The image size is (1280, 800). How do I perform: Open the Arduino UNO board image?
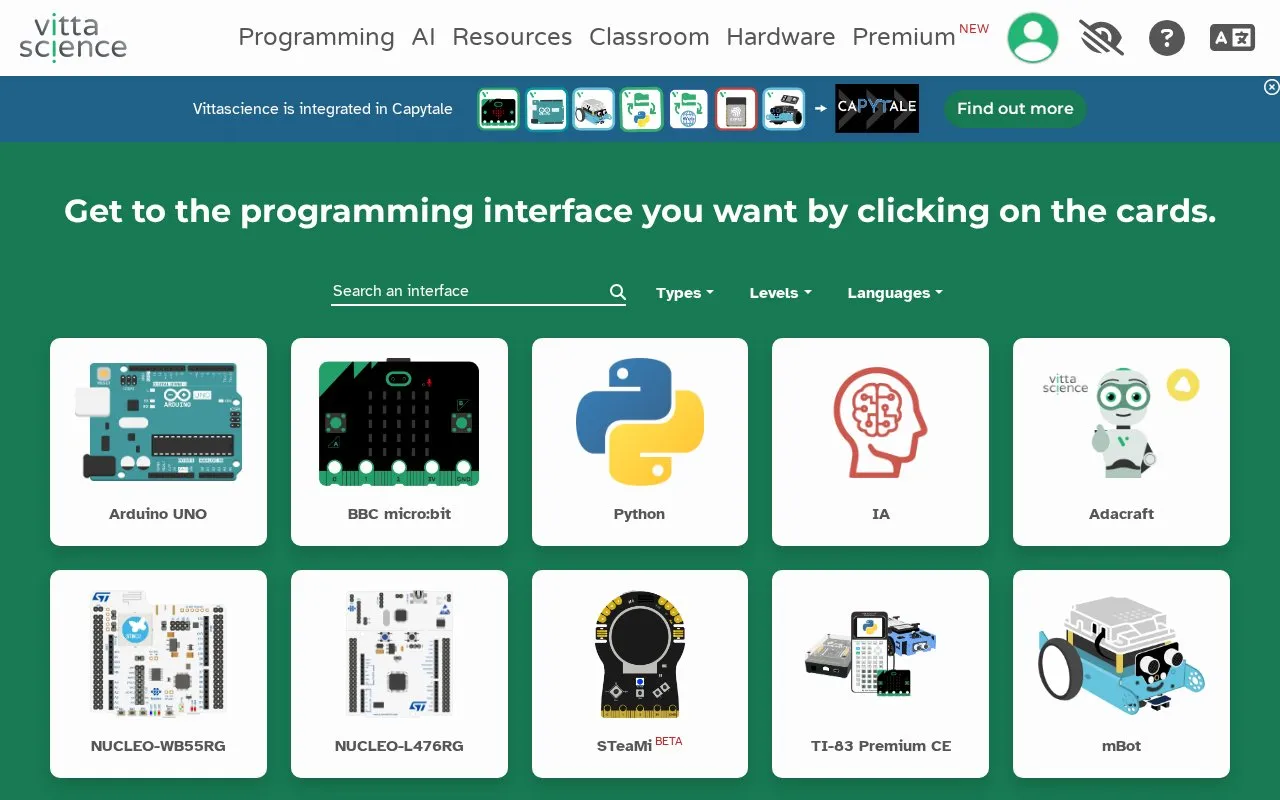[159, 420]
